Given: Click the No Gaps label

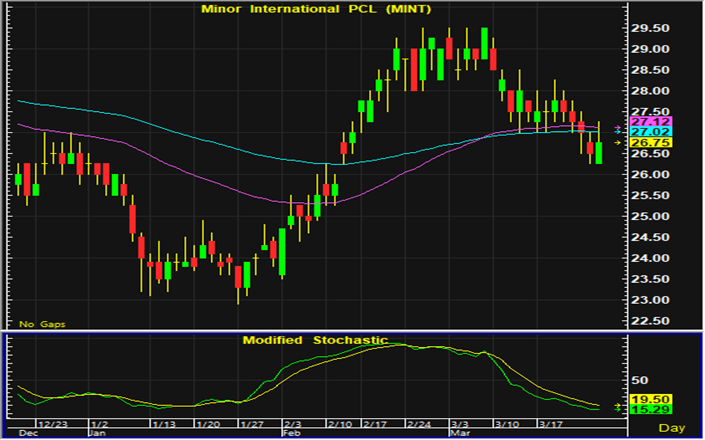Looking at the screenshot, I should (x=42, y=324).
